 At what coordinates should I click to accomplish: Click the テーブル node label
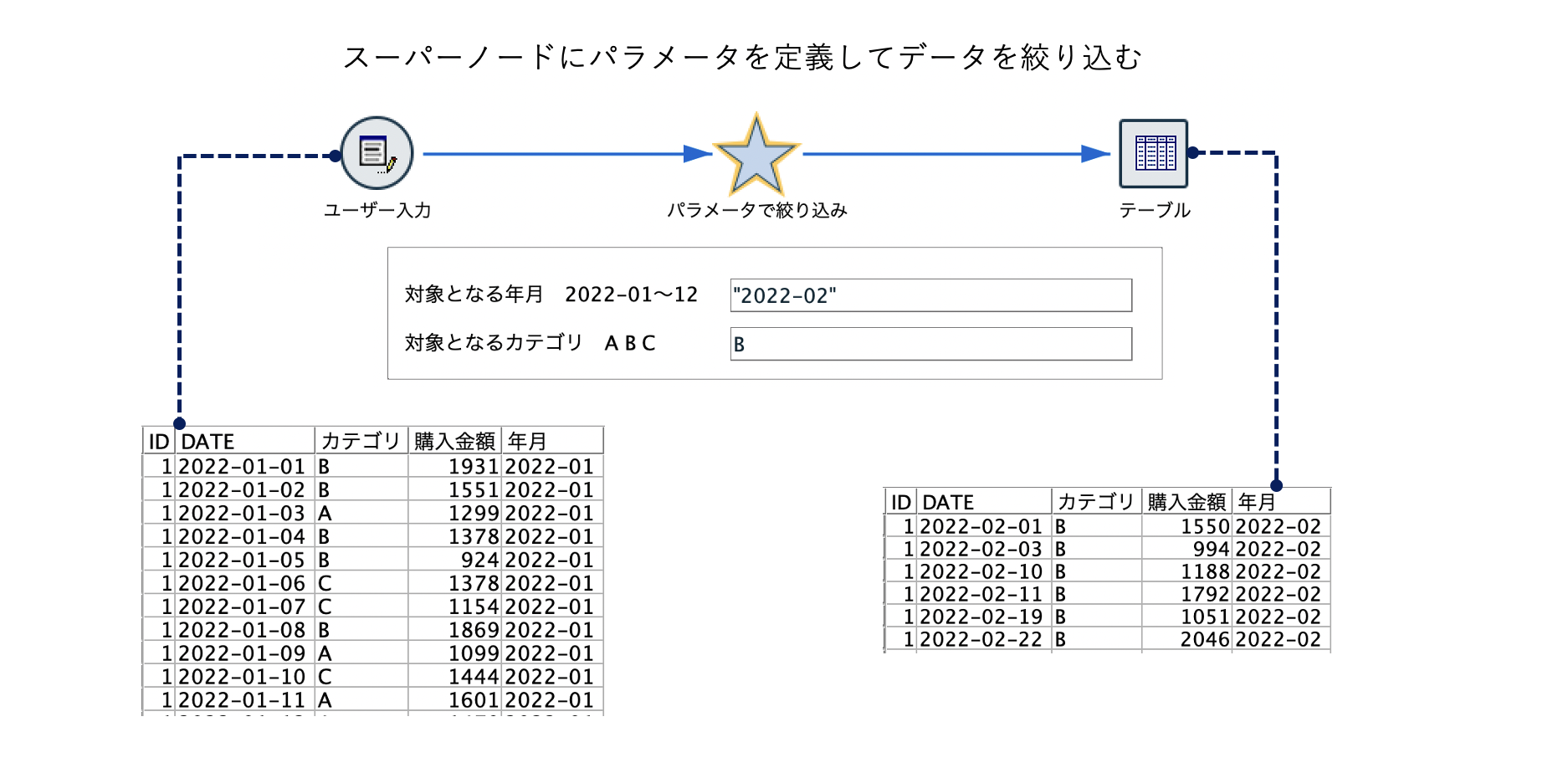pyautogui.click(x=1155, y=211)
